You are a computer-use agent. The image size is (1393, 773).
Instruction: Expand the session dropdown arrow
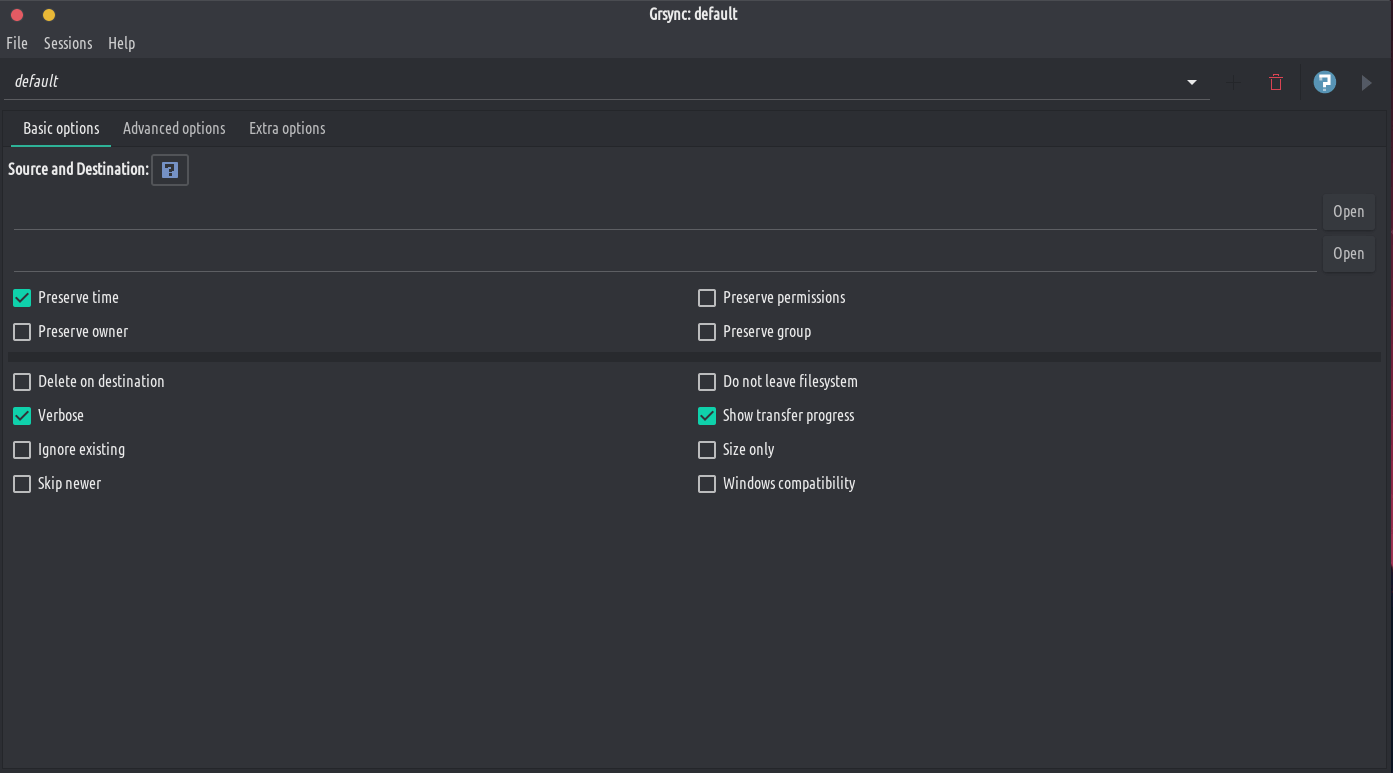1192,82
